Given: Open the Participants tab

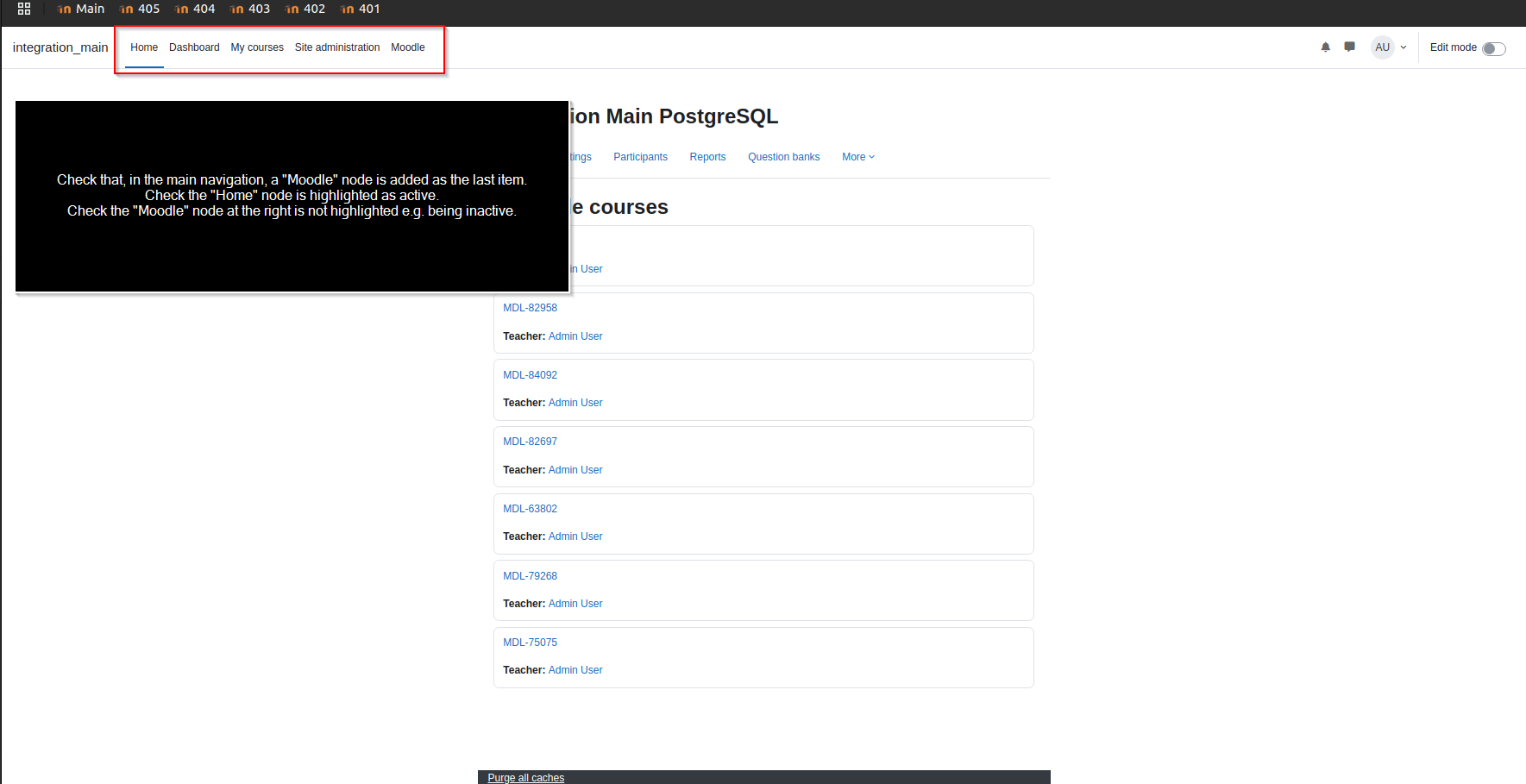Looking at the screenshot, I should point(640,157).
